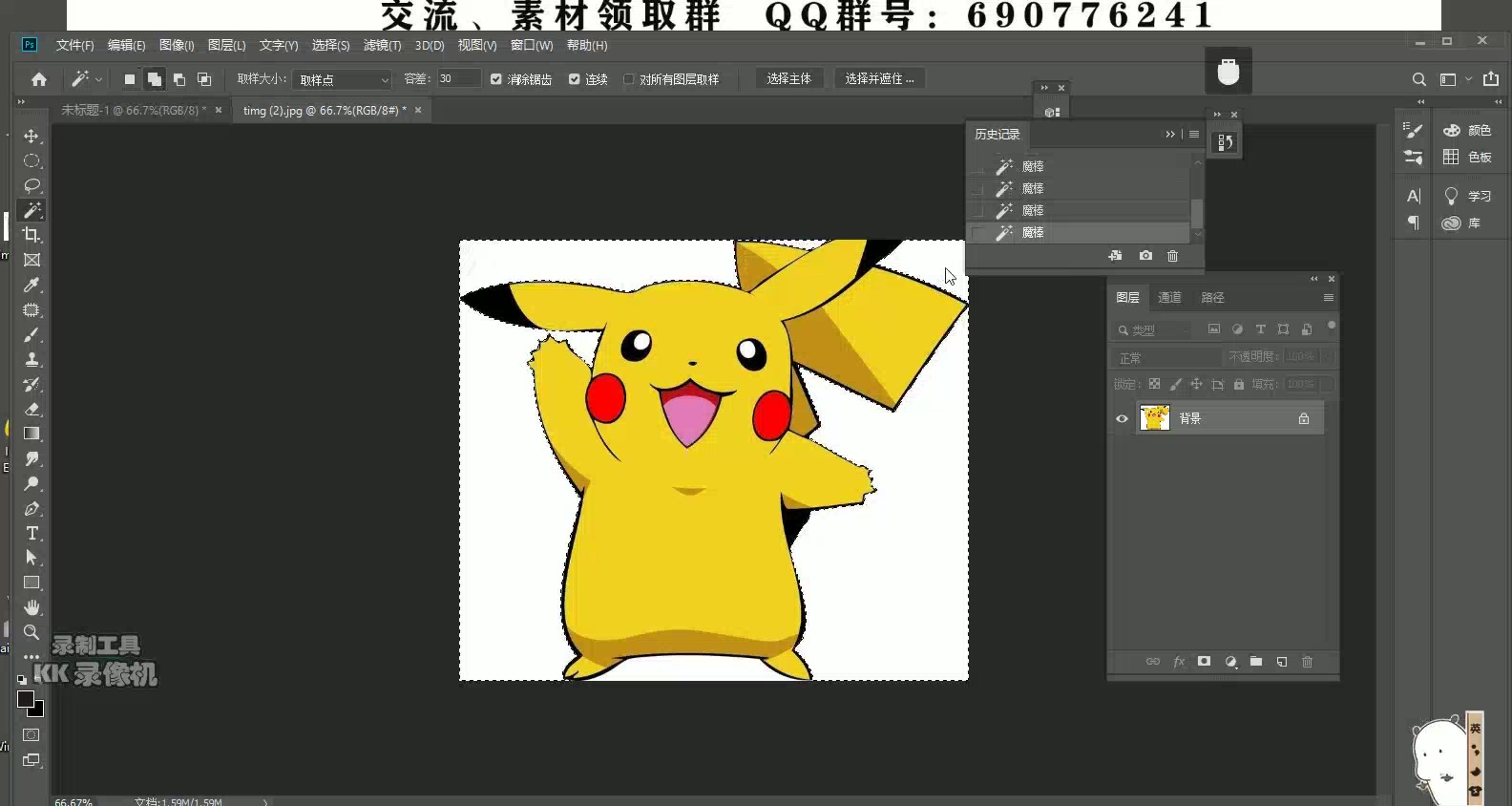Expand the History panel double-arrow button
Viewport: 1512px width, 806px height.
1170,135
